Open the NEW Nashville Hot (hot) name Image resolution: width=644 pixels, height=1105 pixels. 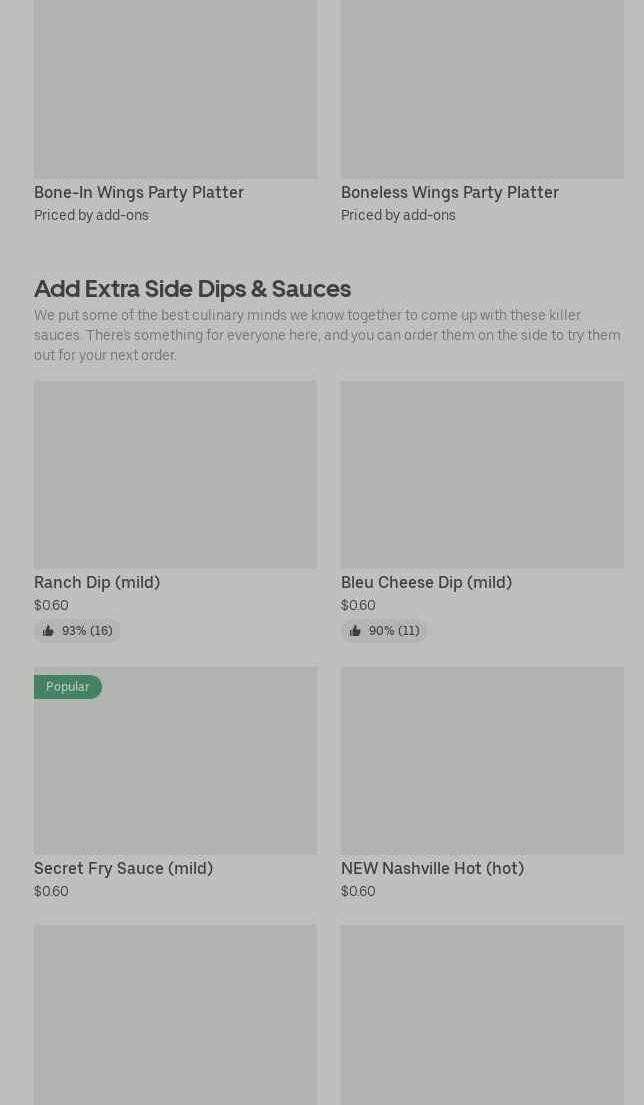pos(432,868)
